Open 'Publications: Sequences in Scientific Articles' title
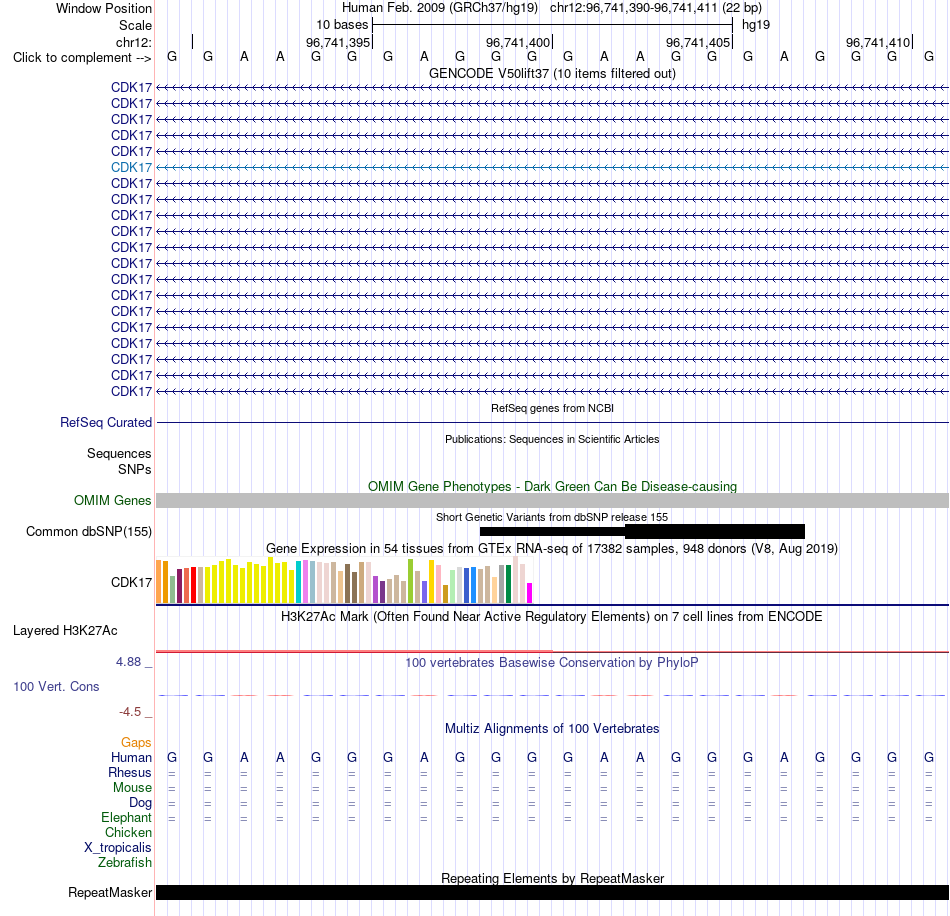 [552, 439]
